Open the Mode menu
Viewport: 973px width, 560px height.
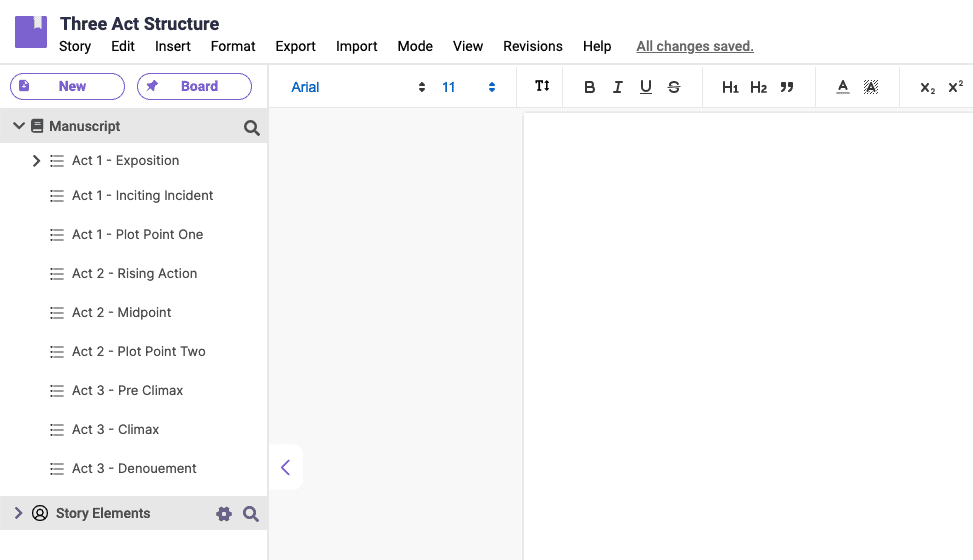pos(415,47)
